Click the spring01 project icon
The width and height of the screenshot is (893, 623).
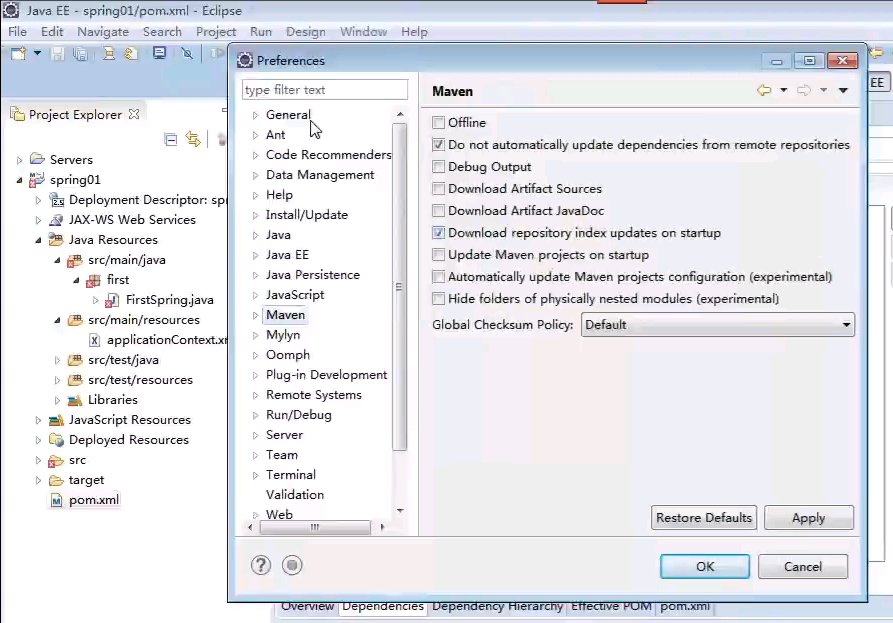point(37,179)
